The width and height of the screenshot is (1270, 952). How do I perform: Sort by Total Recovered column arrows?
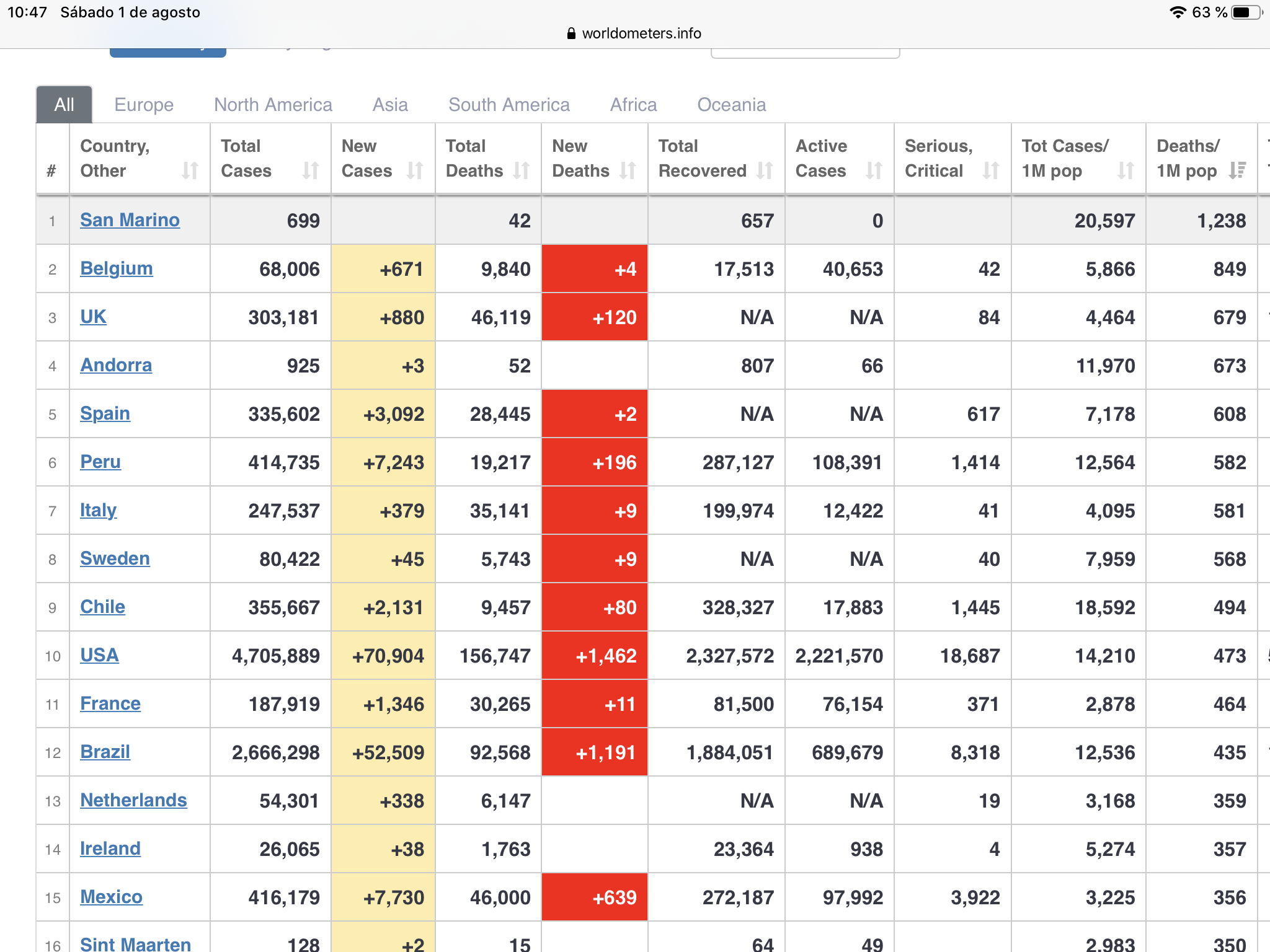(x=765, y=170)
